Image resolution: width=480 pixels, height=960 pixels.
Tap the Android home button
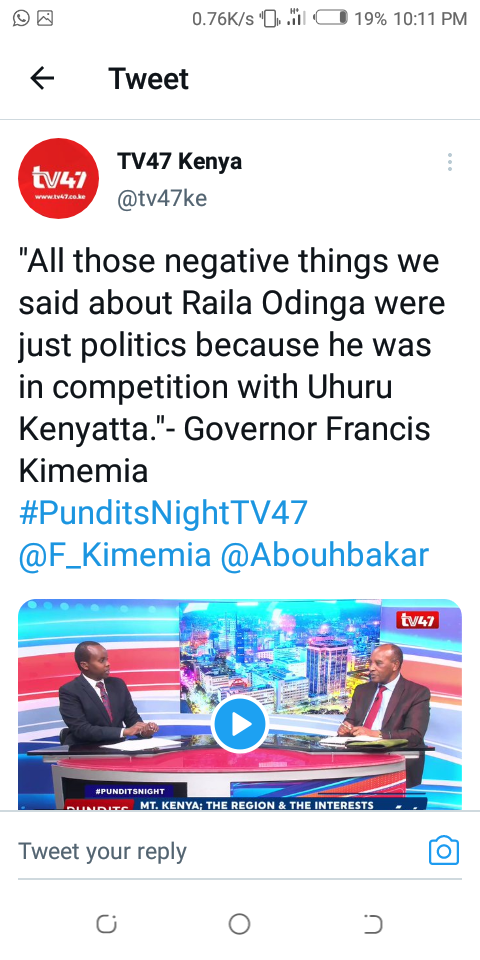point(239,924)
